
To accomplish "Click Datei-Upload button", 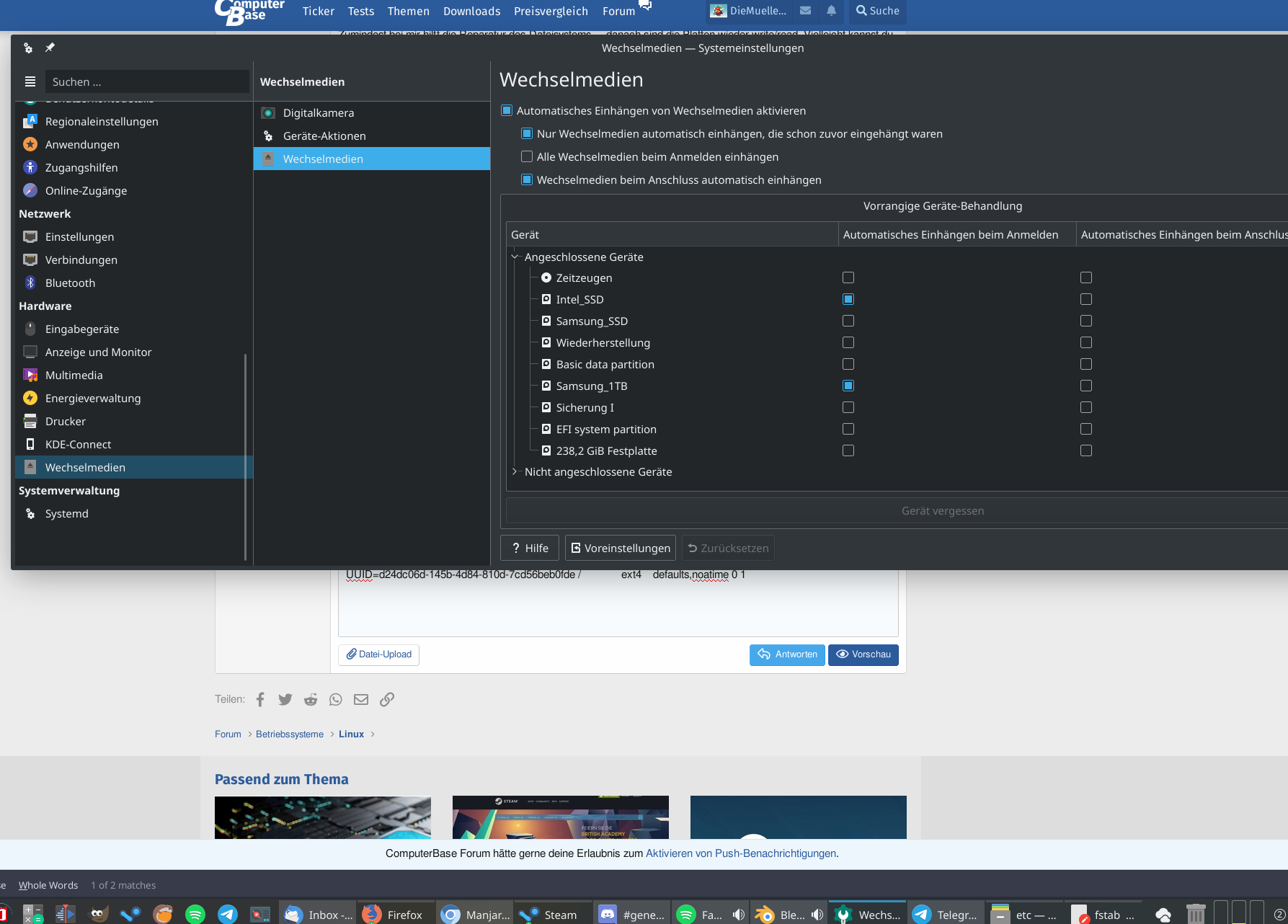I will [379, 654].
